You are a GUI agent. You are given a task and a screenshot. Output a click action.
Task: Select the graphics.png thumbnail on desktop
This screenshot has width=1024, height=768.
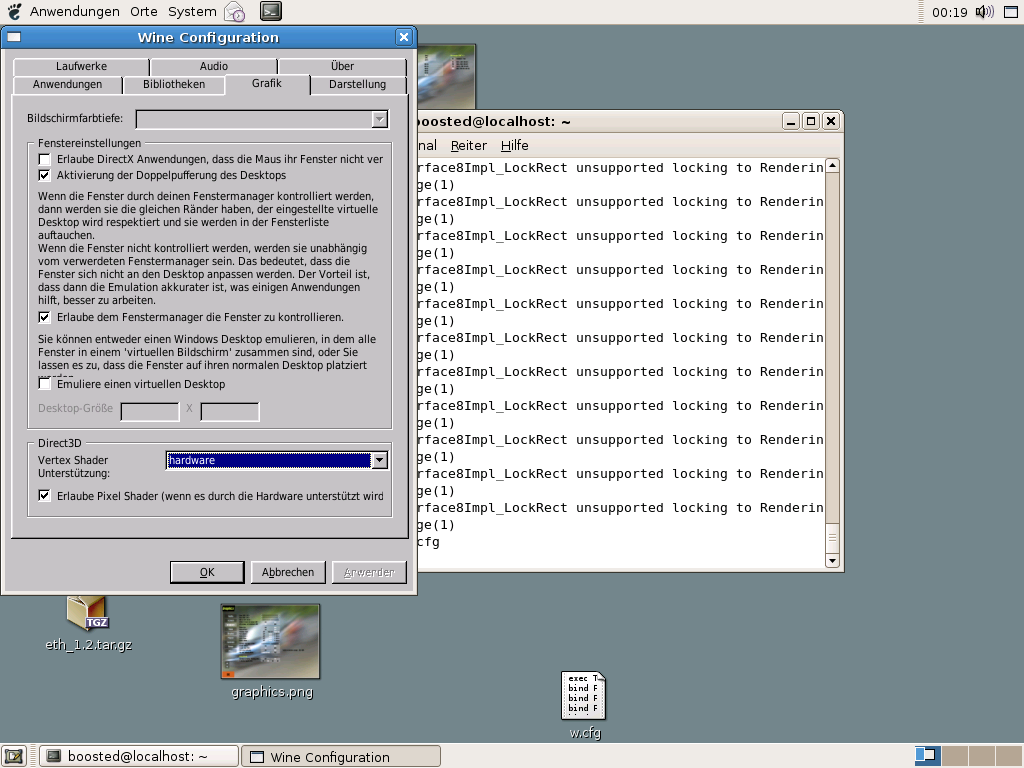point(270,641)
